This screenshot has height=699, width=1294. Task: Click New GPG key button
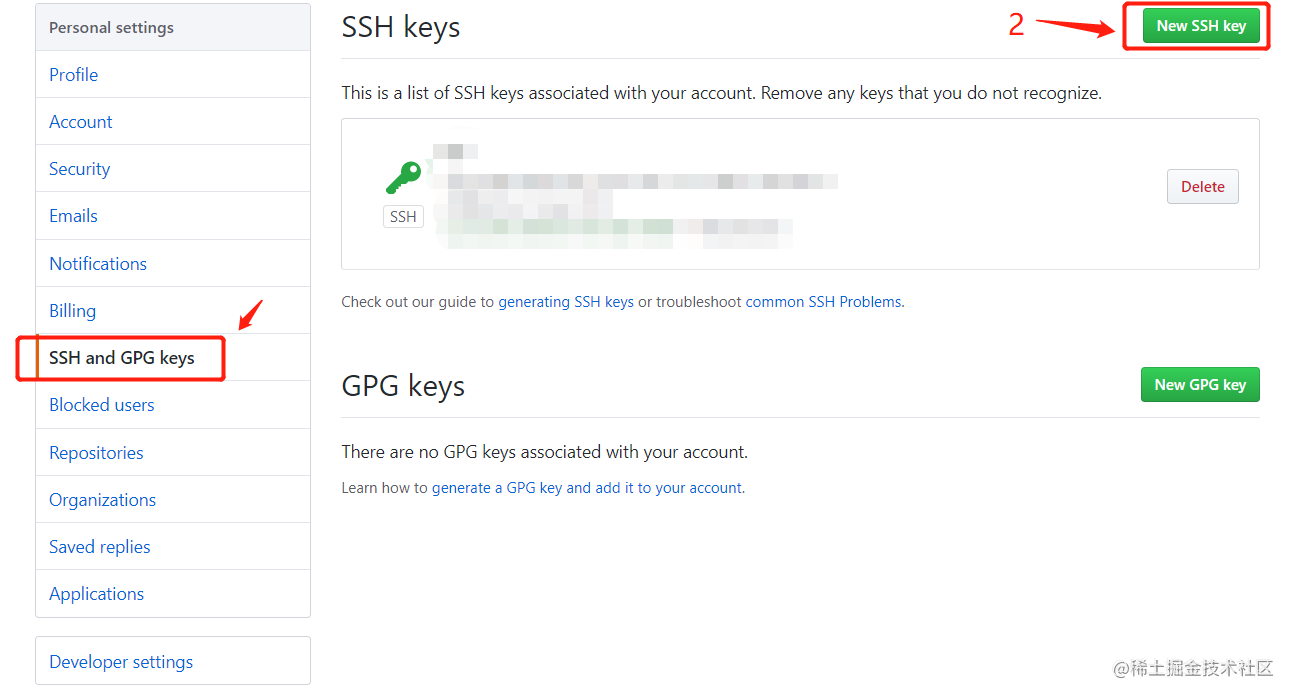1200,385
